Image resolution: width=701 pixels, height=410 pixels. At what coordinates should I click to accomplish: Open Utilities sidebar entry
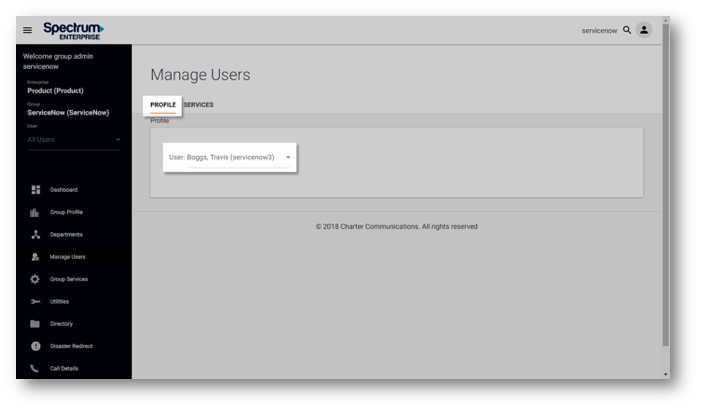click(x=59, y=301)
